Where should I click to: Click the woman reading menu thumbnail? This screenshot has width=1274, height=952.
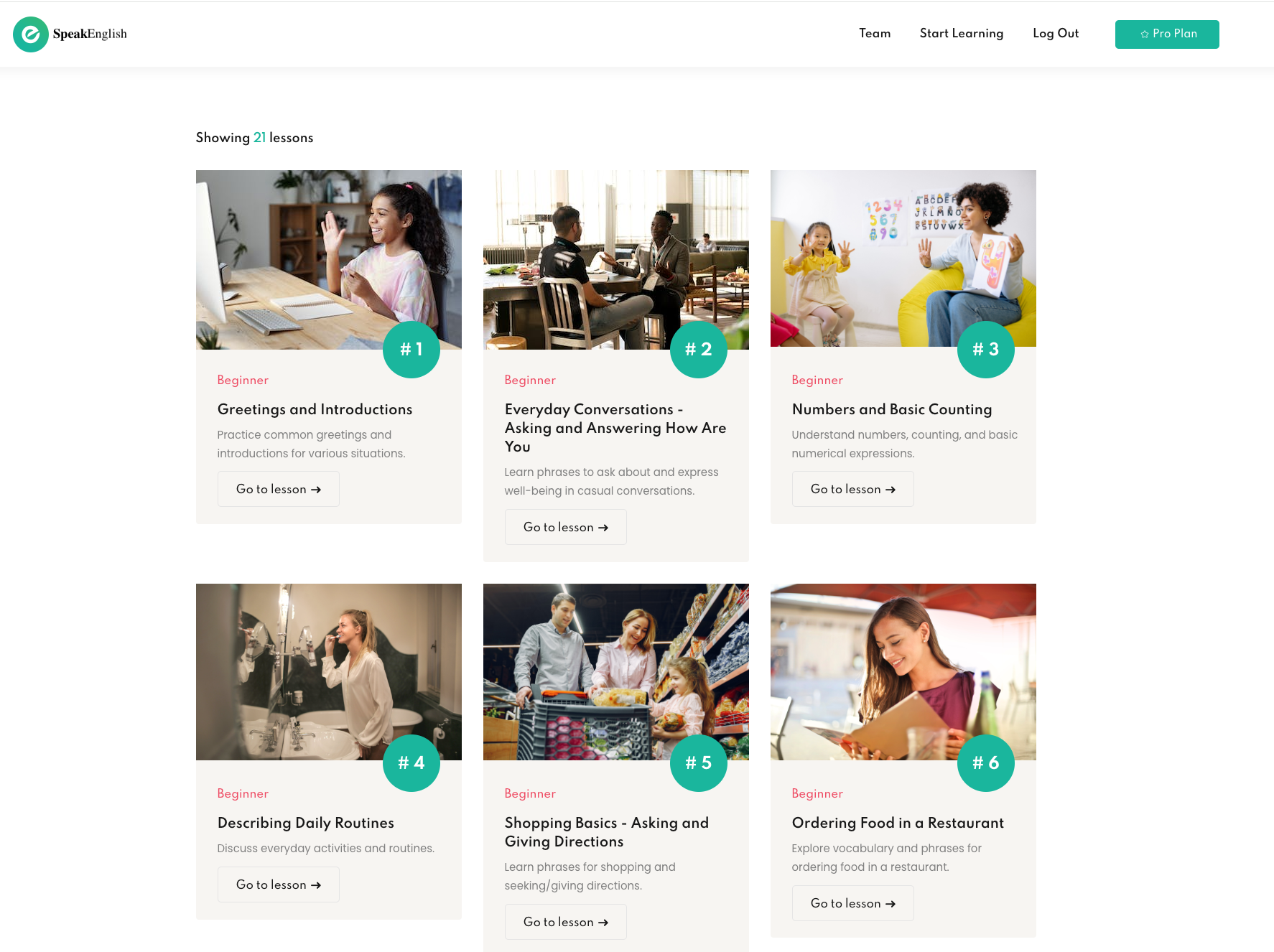[x=903, y=672]
